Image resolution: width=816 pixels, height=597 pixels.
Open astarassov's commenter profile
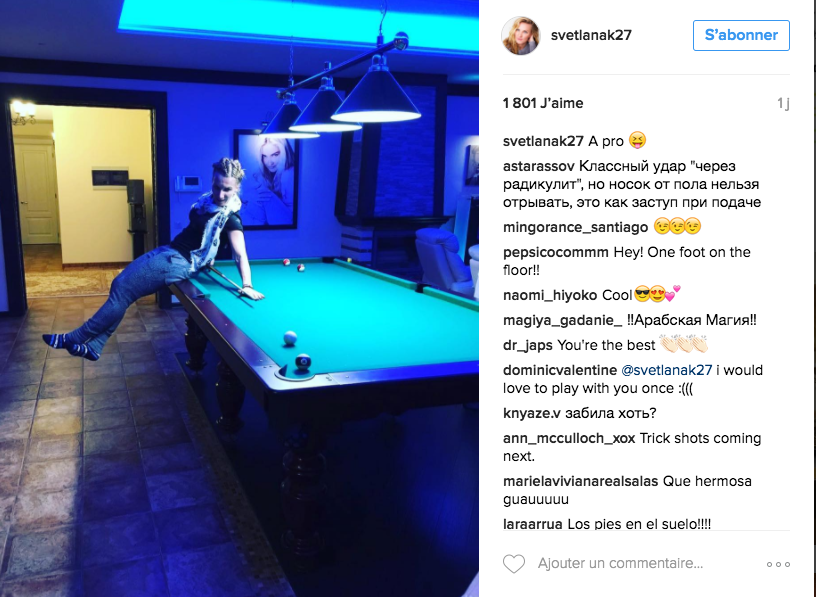click(x=539, y=167)
